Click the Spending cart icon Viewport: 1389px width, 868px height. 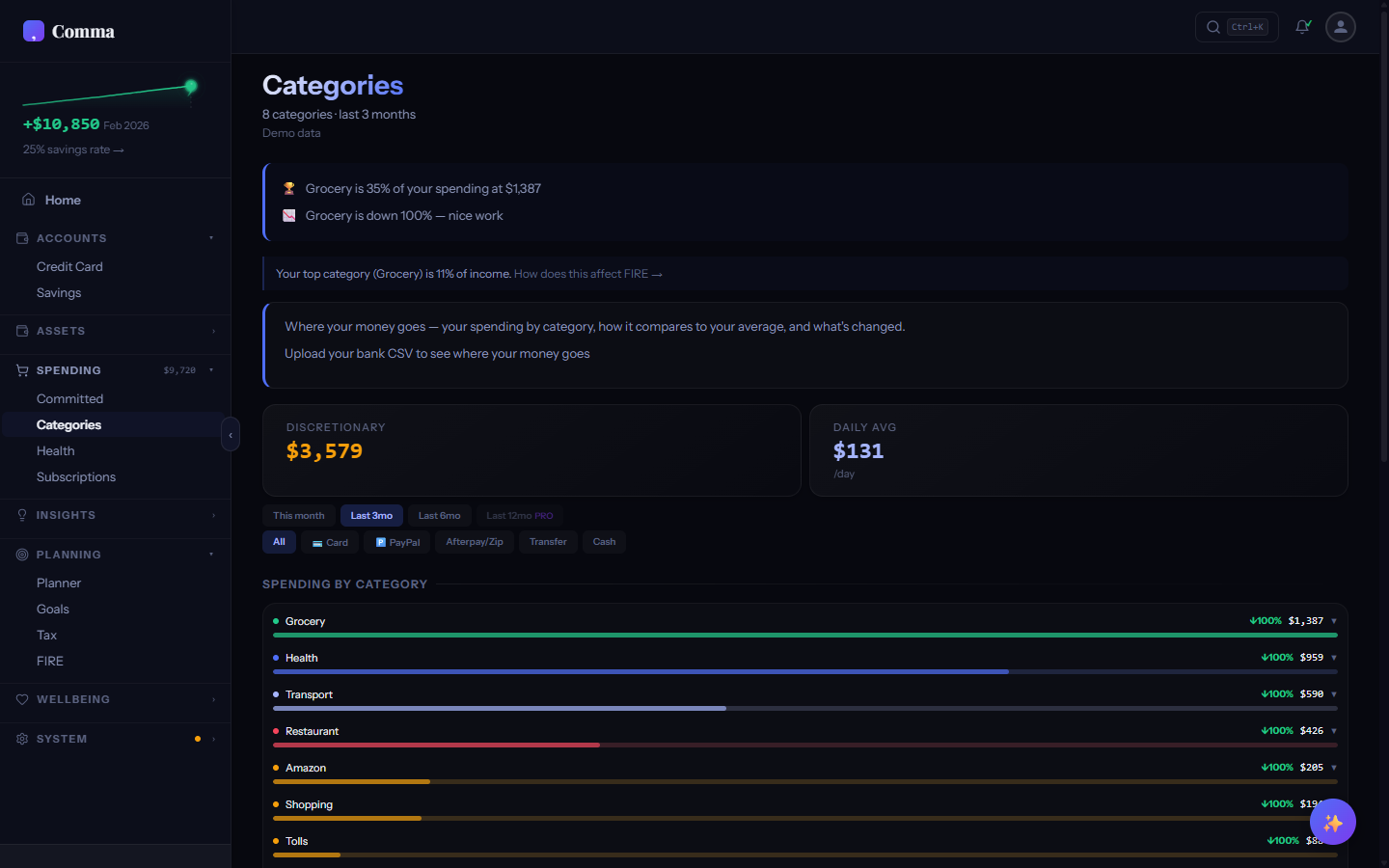(x=20, y=370)
